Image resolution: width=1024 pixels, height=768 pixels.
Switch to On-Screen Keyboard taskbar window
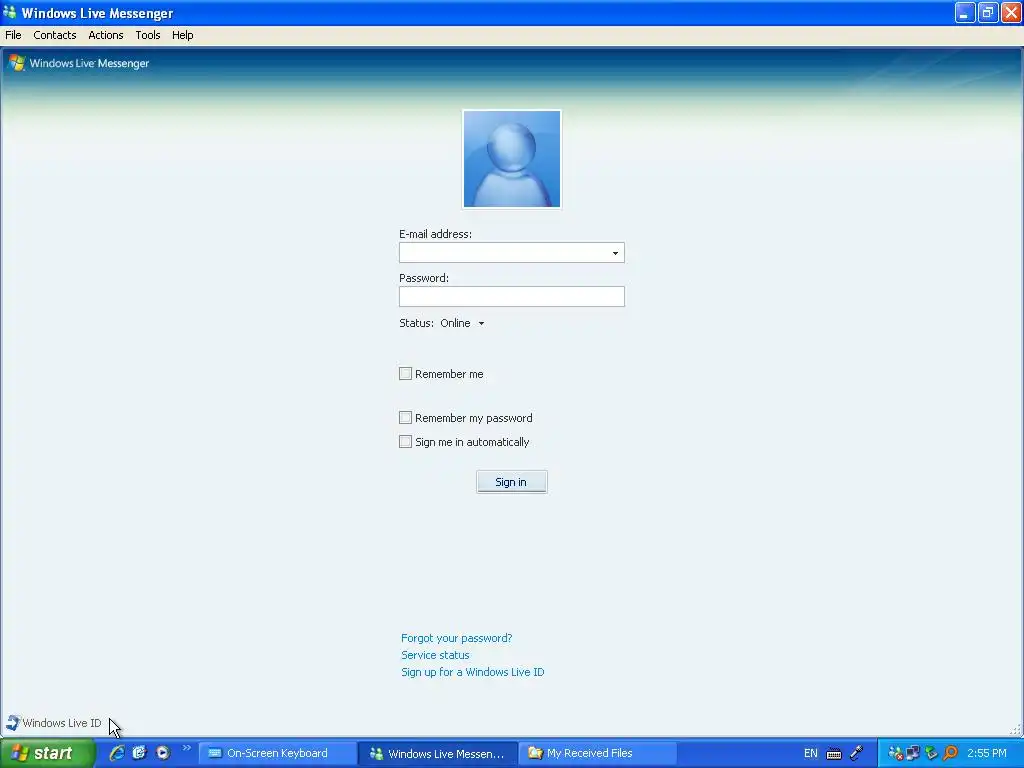pyautogui.click(x=277, y=753)
